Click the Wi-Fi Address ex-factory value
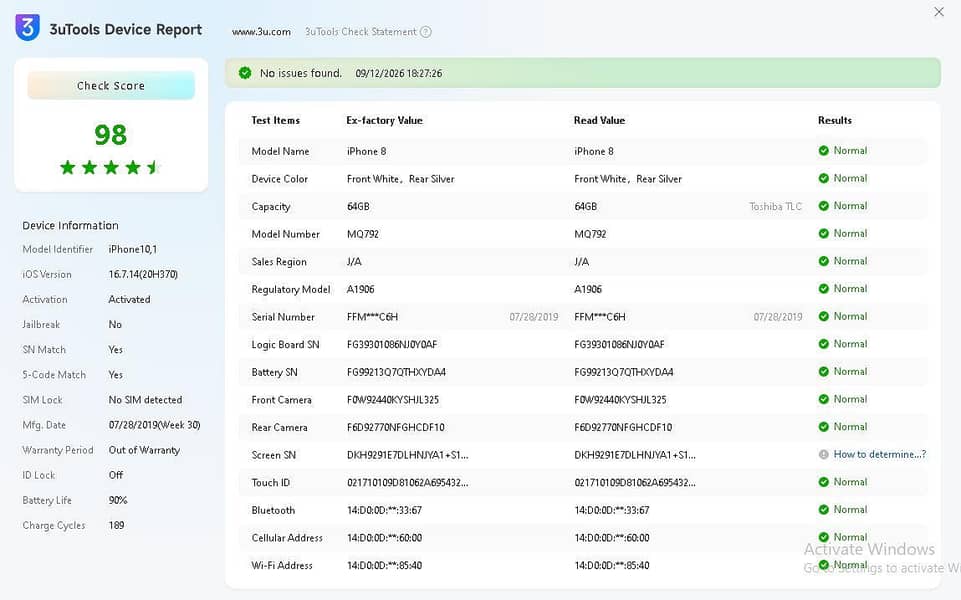The height and width of the screenshot is (600, 961). (x=384, y=565)
